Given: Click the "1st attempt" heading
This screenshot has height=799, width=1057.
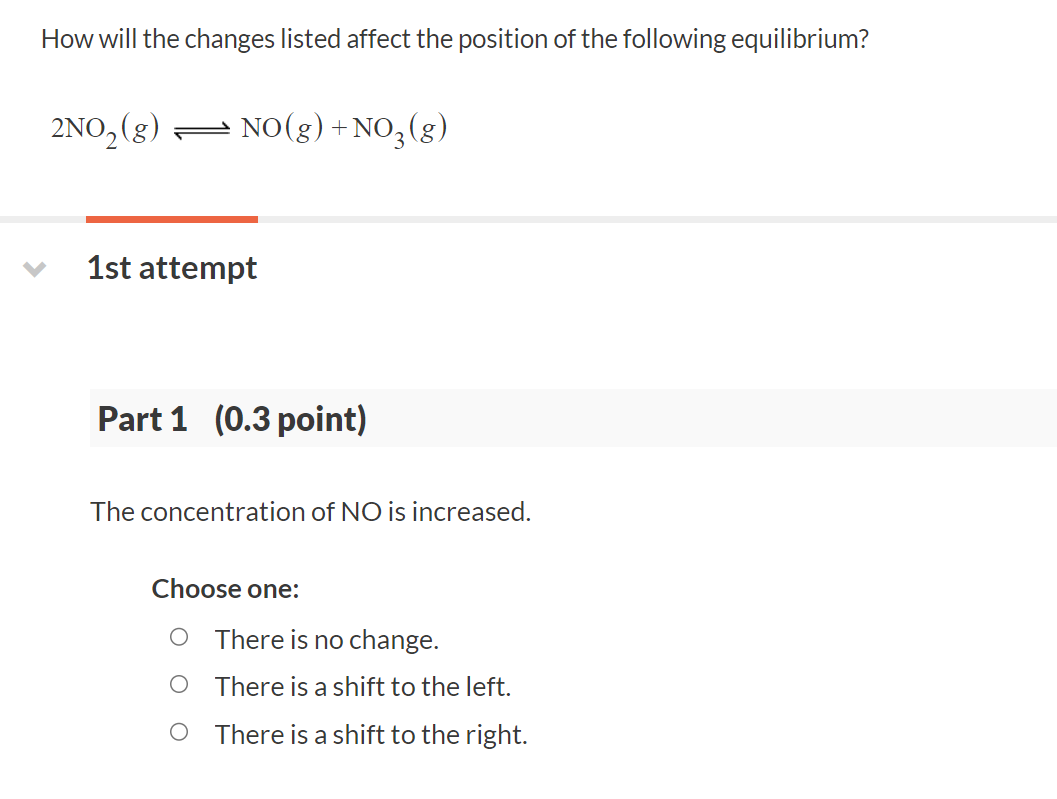Looking at the screenshot, I should point(171,267).
